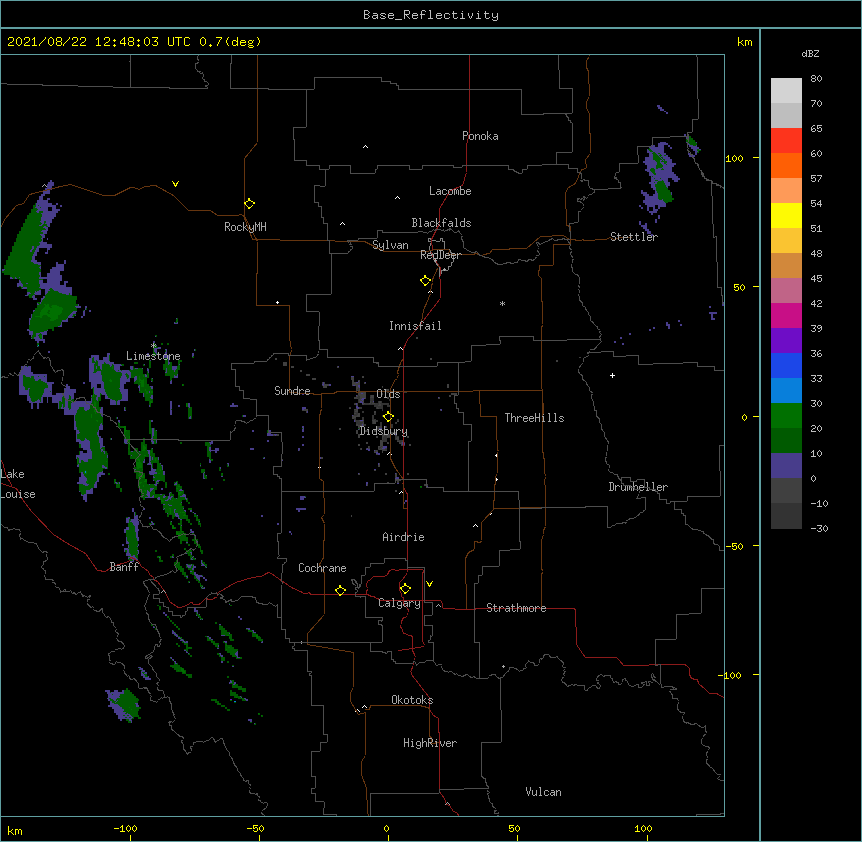Click the Strathmore label
This screenshot has height=842, width=862.
pos(516,608)
